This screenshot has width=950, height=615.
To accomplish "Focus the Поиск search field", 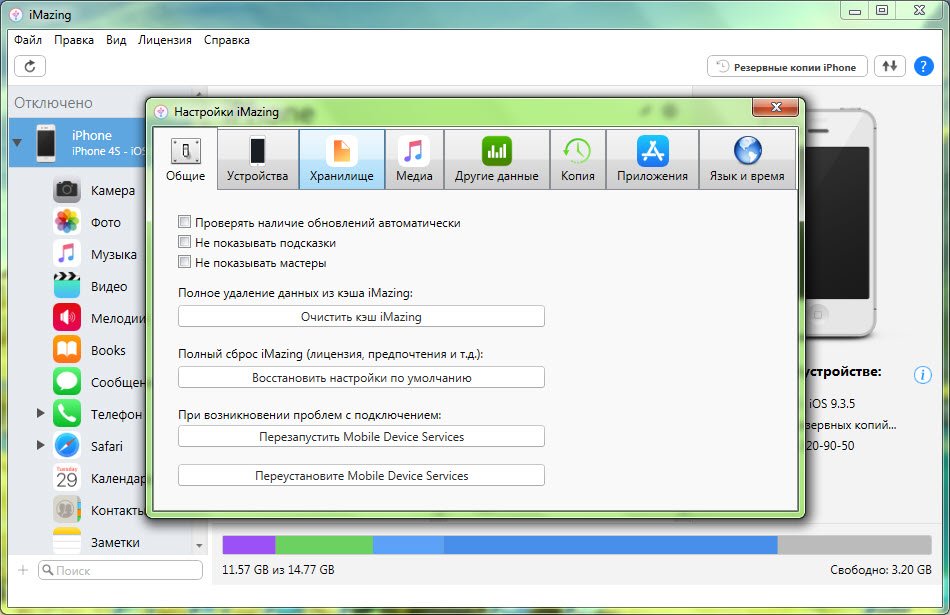I will [x=120, y=570].
